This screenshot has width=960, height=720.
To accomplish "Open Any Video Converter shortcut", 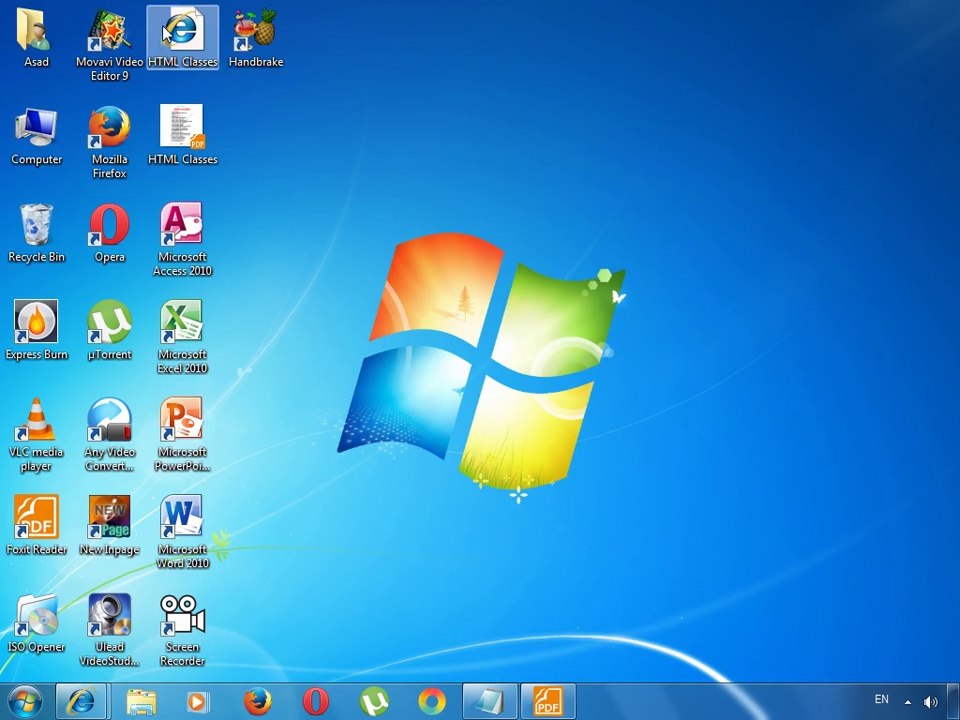I will 110,435.
